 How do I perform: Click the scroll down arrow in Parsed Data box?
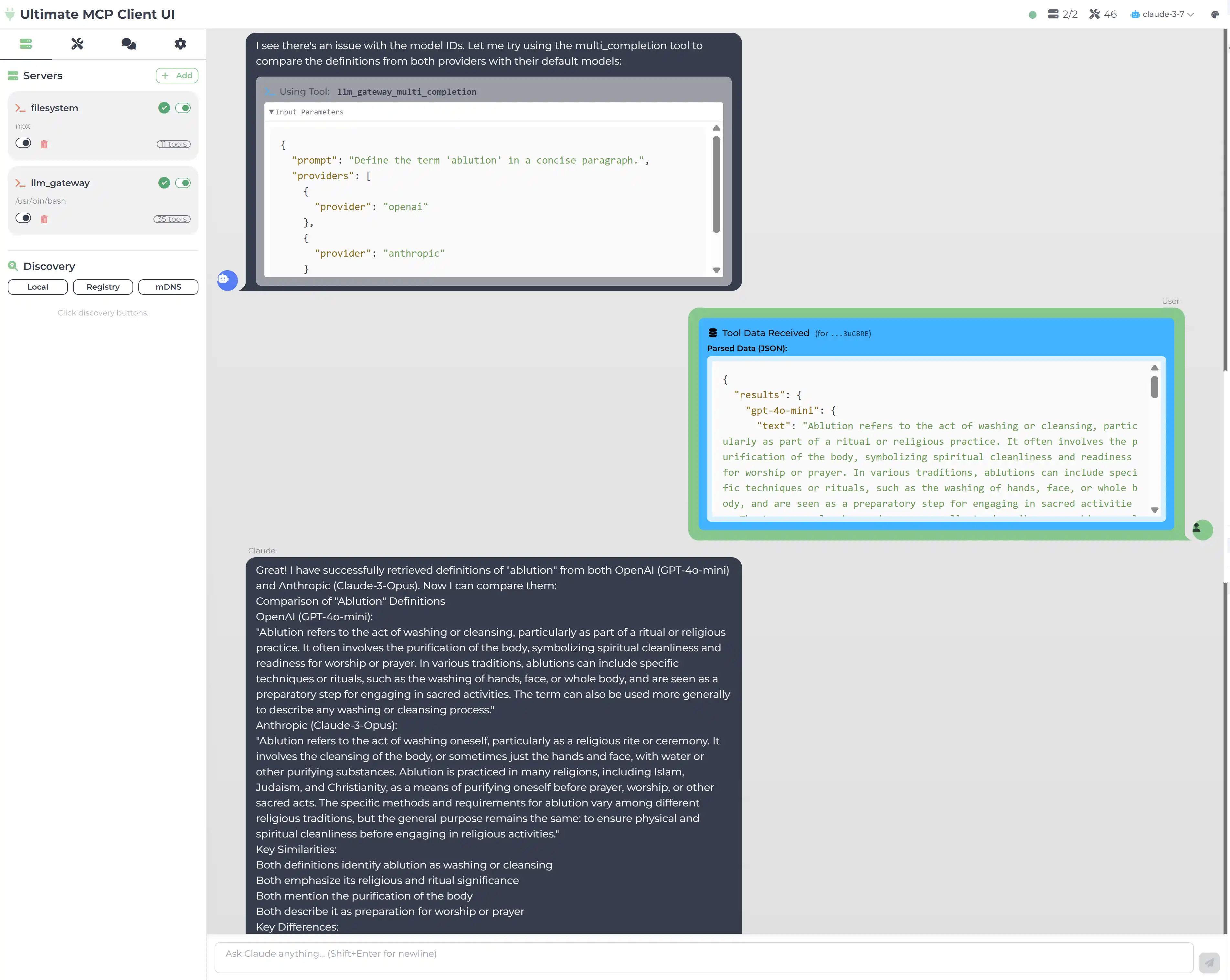(1154, 510)
